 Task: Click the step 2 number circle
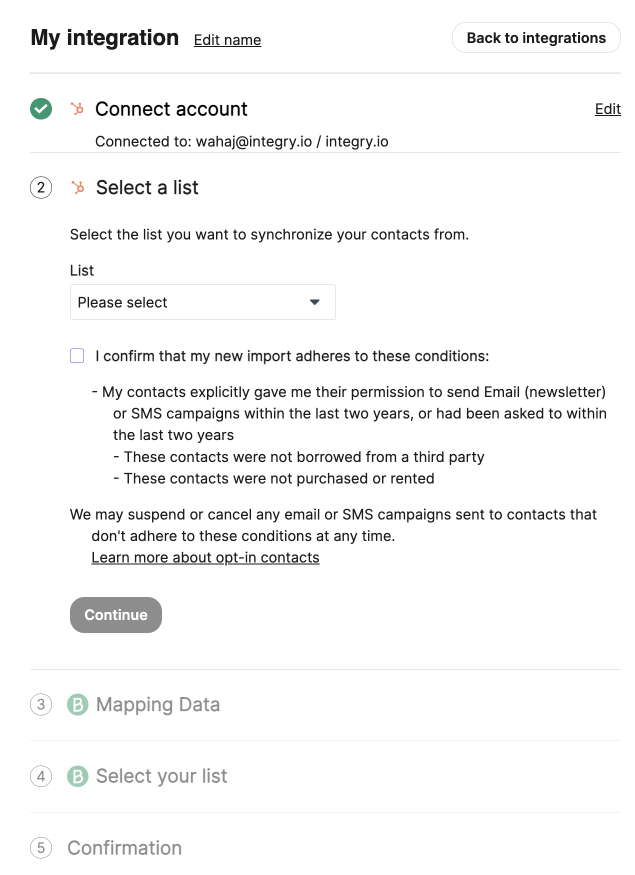41,187
